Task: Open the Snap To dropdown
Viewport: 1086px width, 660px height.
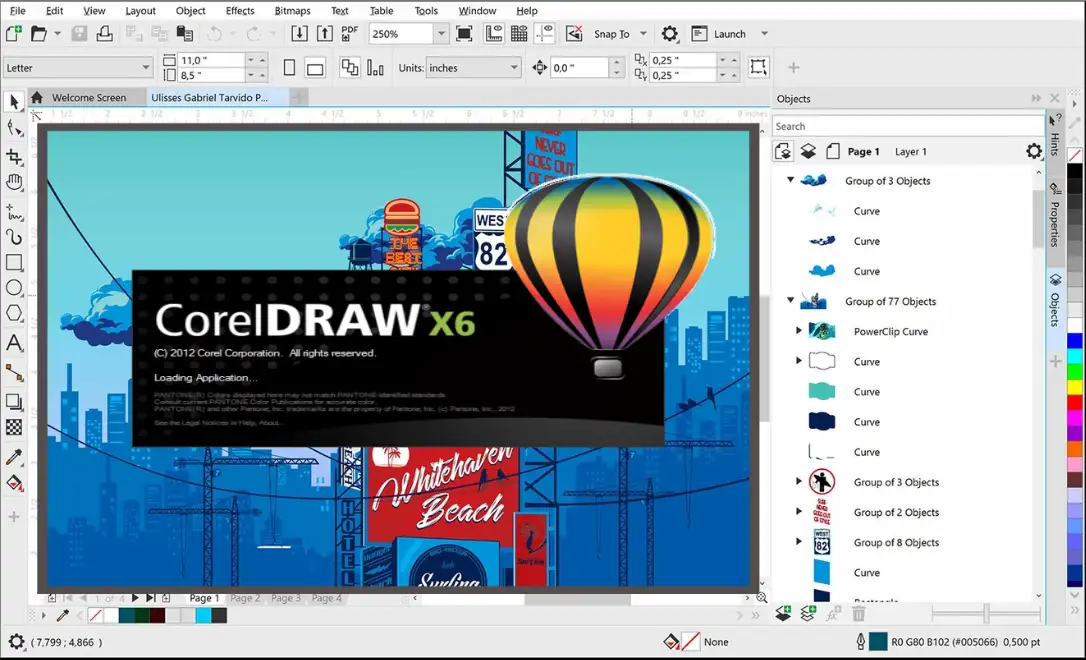Action: 643,33
